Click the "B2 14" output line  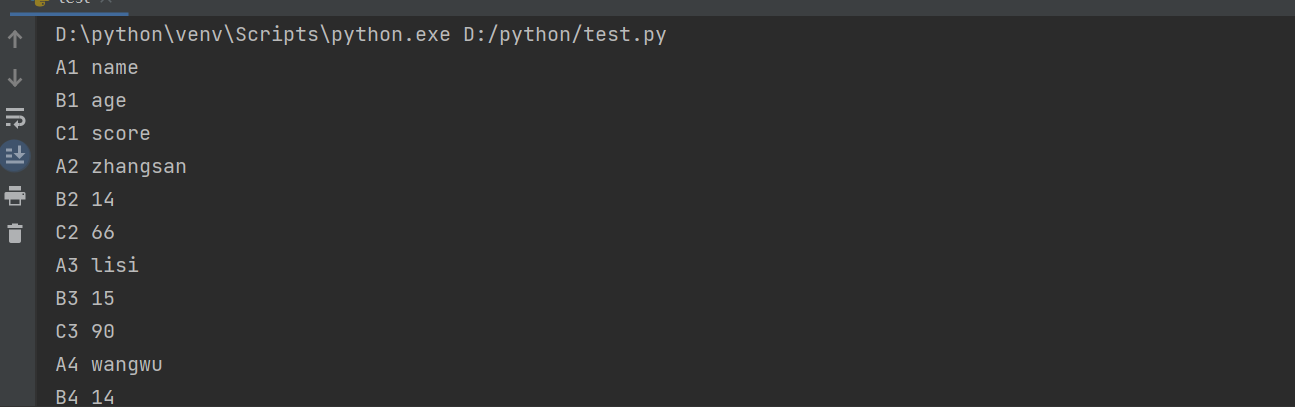tap(85, 200)
